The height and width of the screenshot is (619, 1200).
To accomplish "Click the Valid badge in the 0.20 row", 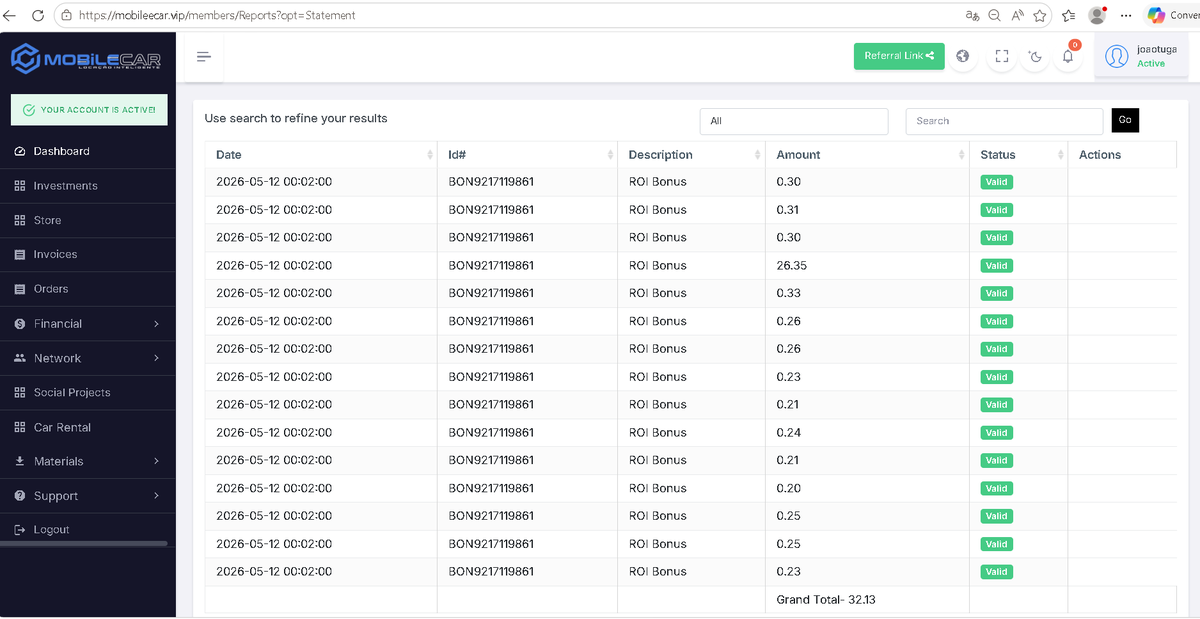I will pyautogui.click(x=996, y=488).
